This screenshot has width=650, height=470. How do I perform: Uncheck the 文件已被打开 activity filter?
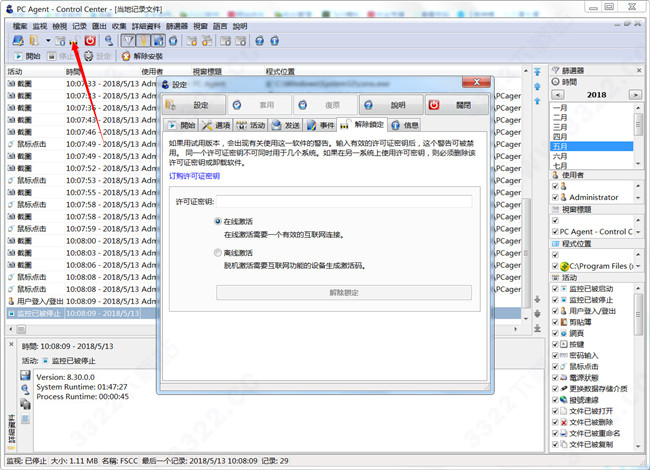pyautogui.click(x=555, y=411)
